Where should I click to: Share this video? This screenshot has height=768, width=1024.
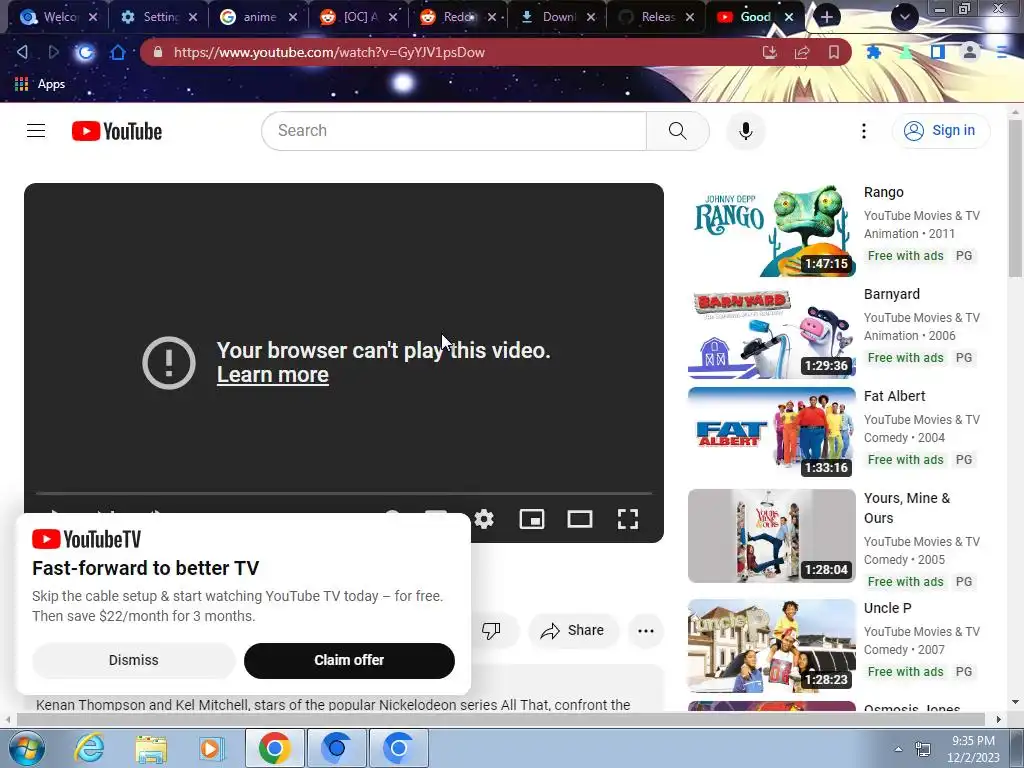pyautogui.click(x=573, y=630)
